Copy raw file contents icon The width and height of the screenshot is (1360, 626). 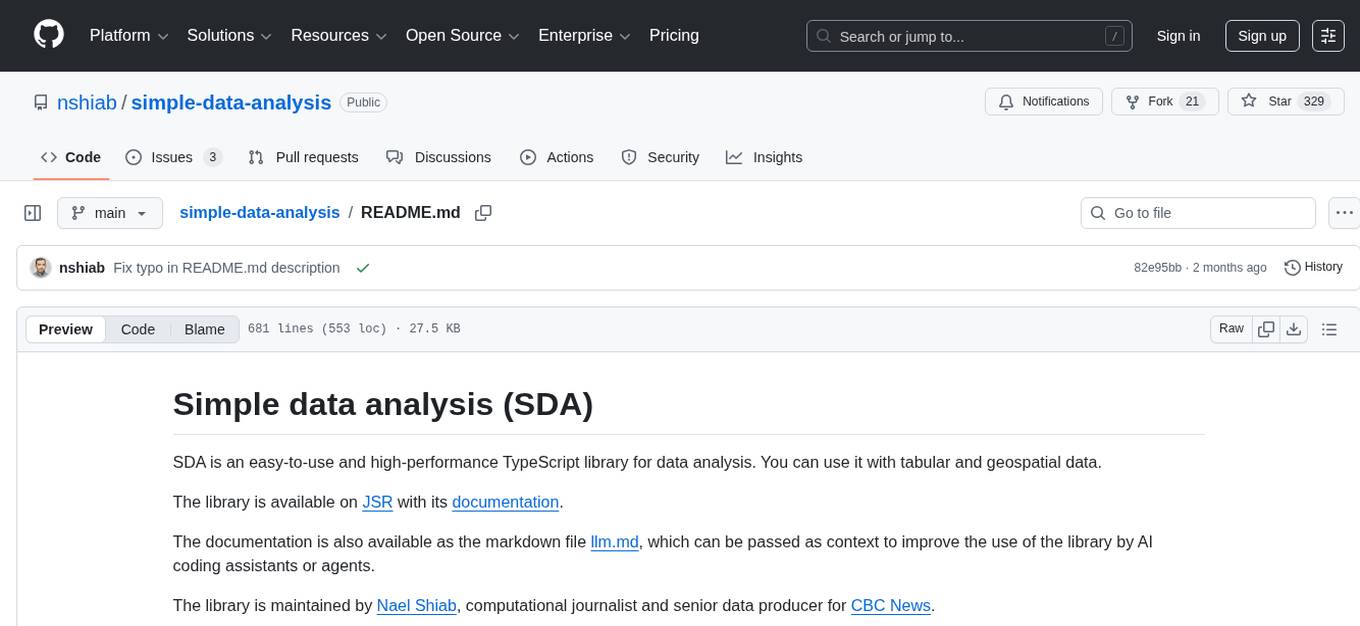pyautogui.click(x=1266, y=328)
